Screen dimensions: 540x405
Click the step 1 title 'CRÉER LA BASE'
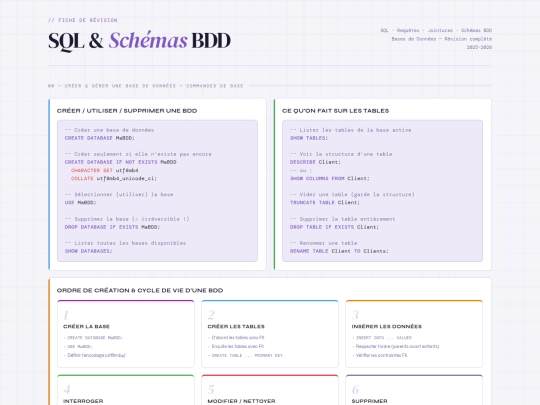tap(86, 326)
